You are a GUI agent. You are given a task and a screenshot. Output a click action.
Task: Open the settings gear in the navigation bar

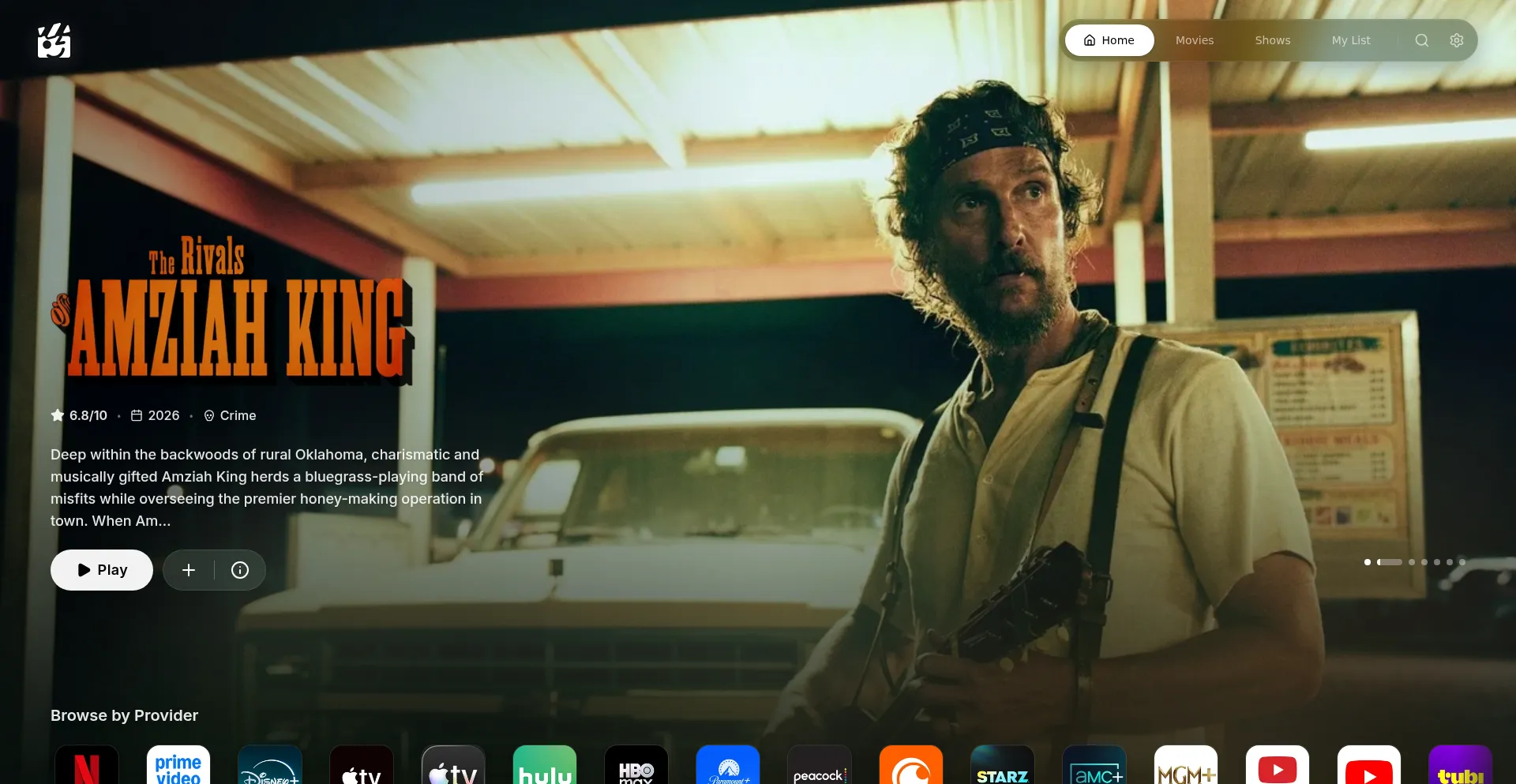1457,40
